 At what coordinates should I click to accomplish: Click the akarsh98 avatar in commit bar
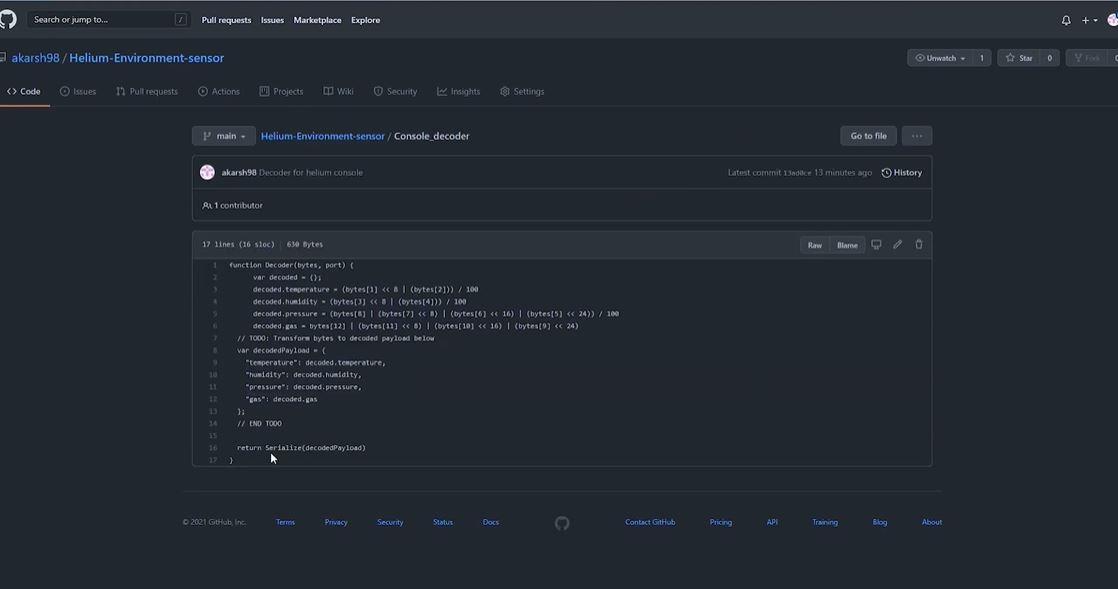pos(207,173)
